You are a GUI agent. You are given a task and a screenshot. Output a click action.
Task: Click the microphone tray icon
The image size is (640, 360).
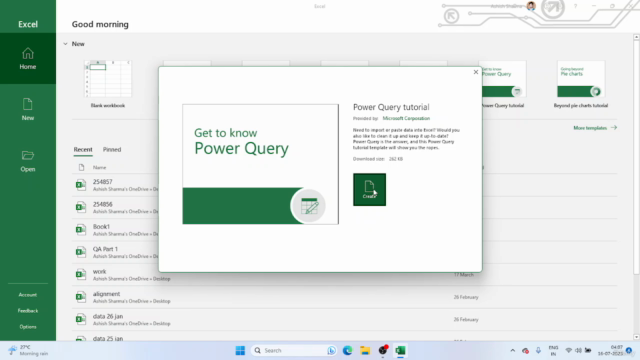[538, 350]
